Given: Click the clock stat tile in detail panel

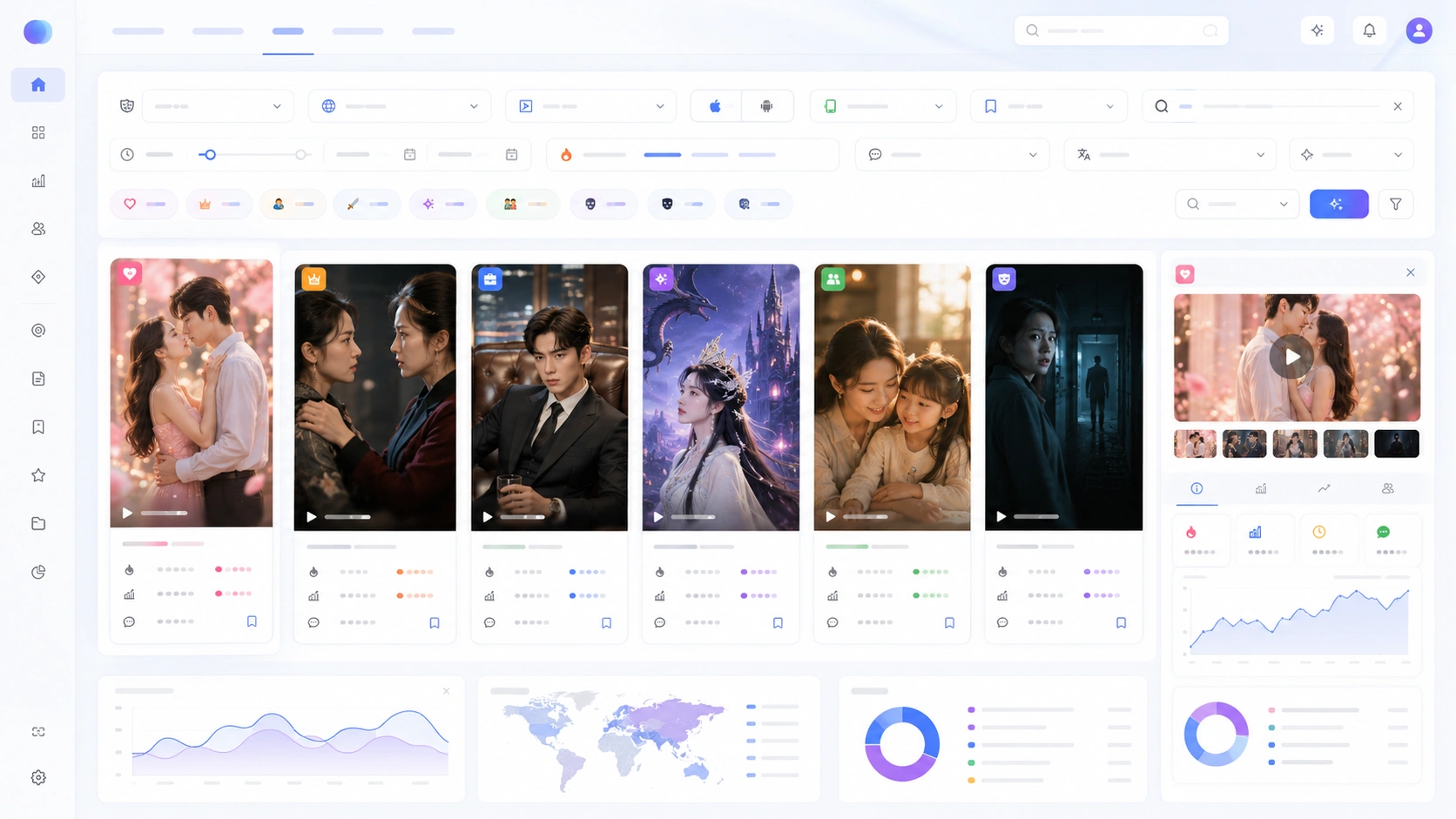Looking at the screenshot, I should pyautogui.click(x=1327, y=539).
